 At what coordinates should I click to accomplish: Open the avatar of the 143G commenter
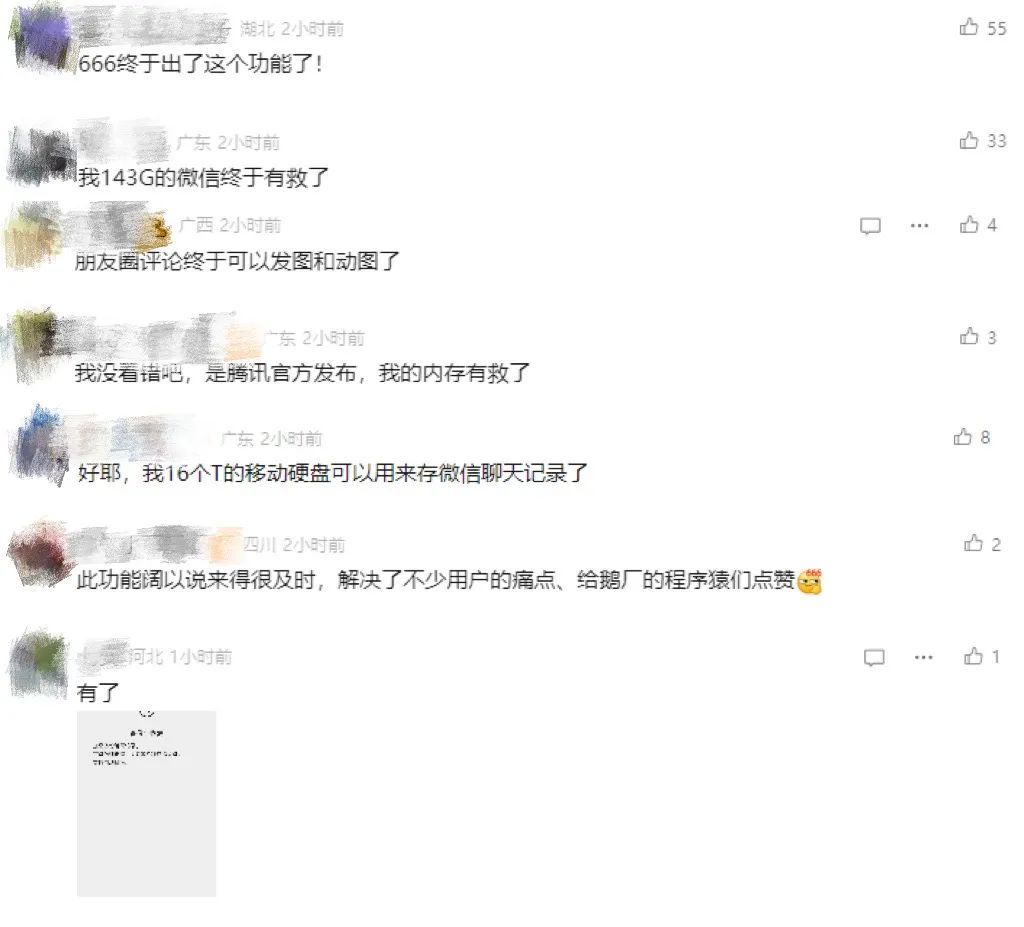coord(39,157)
